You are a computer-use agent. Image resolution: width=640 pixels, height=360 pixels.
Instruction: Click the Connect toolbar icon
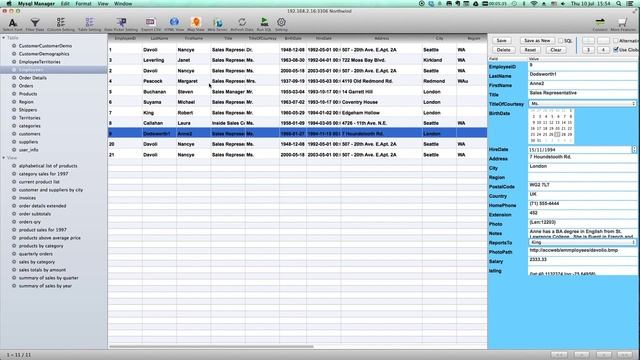click(x=600, y=22)
